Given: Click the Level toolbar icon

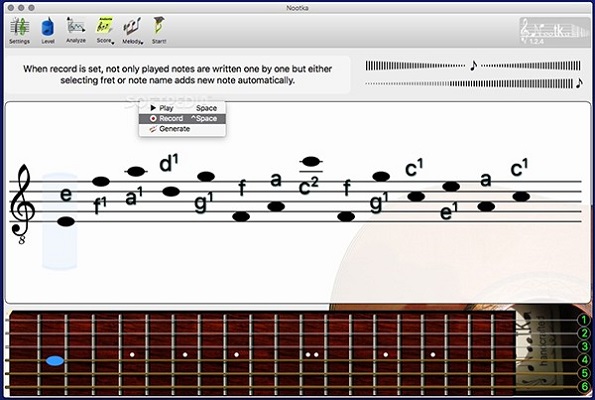Looking at the screenshot, I should [48, 30].
